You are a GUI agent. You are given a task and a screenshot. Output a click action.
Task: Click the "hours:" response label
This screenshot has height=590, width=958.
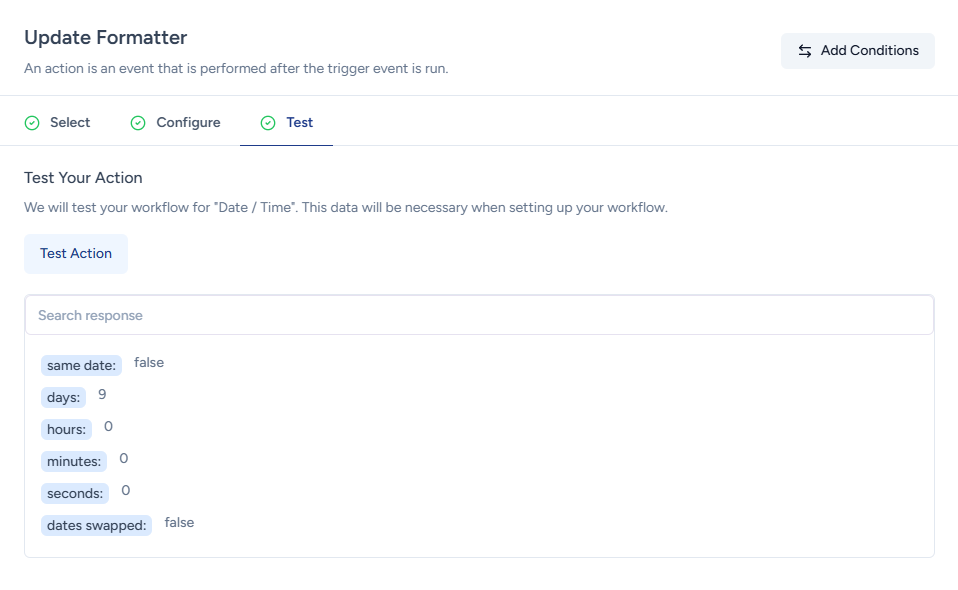tap(66, 430)
